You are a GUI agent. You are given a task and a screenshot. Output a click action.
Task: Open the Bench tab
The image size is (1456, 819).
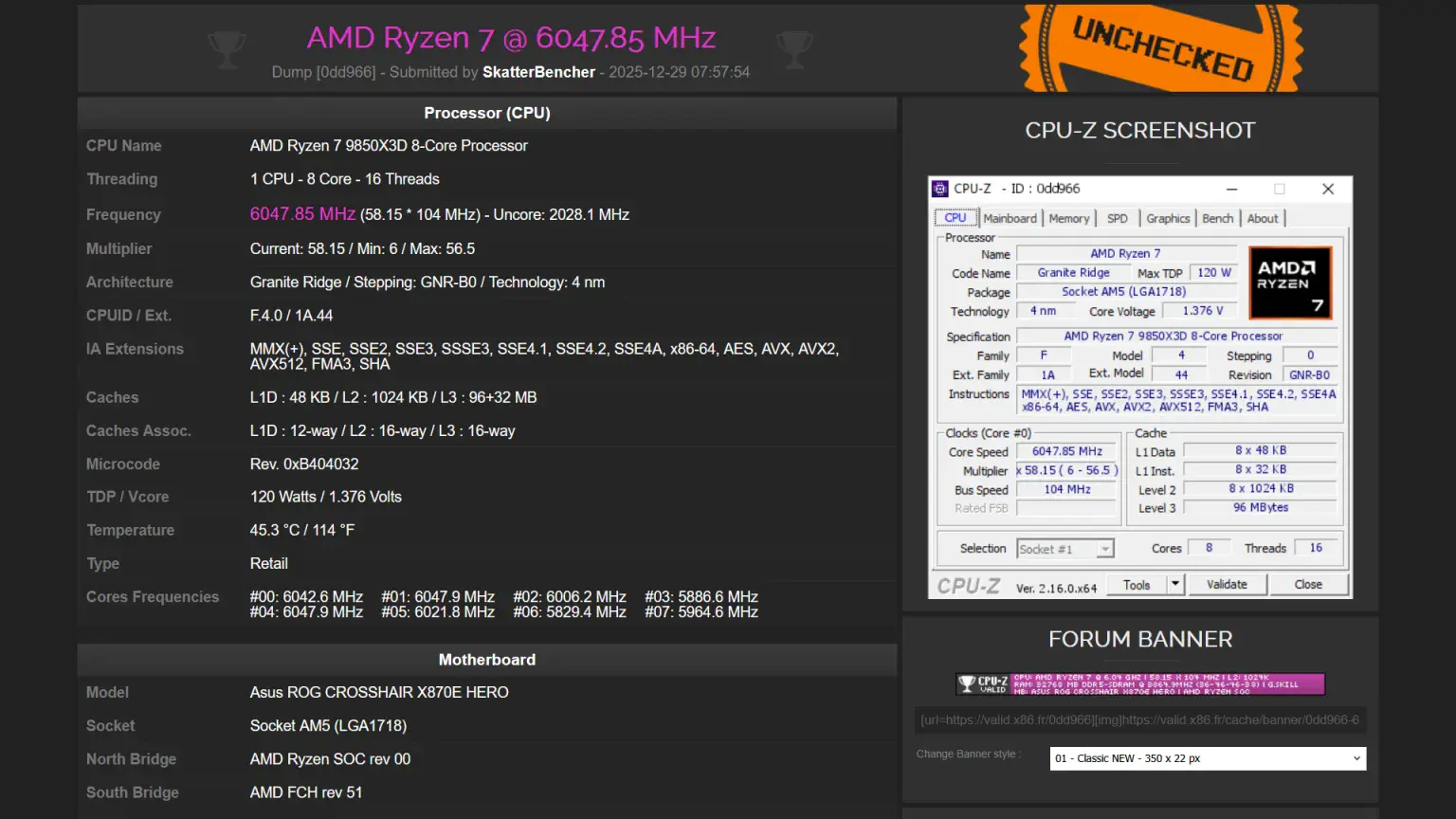pyautogui.click(x=1218, y=218)
